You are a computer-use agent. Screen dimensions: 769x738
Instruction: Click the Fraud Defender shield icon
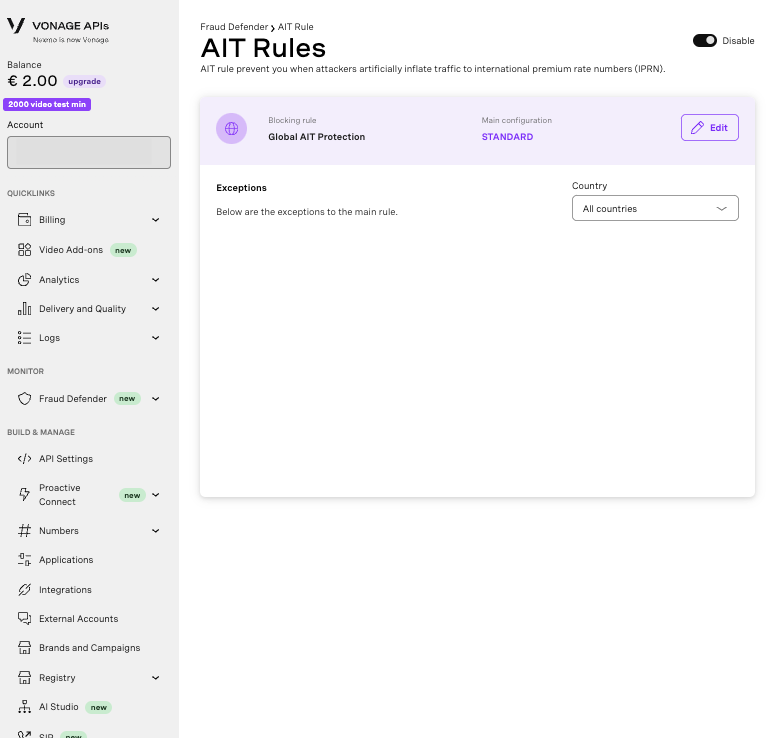tap(25, 399)
